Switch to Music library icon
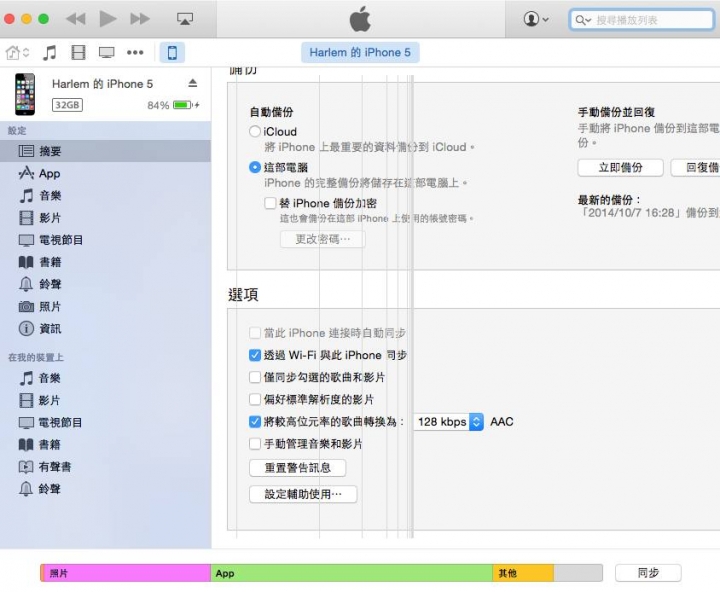Image resolution: width=720 pixels, height=592 pixels. coord(49,53)
